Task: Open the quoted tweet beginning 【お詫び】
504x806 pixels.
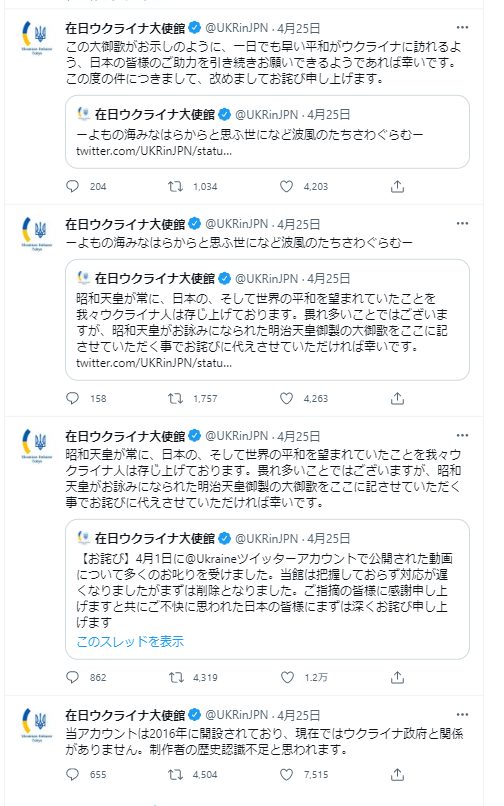Action: click(x=267, y=589)
